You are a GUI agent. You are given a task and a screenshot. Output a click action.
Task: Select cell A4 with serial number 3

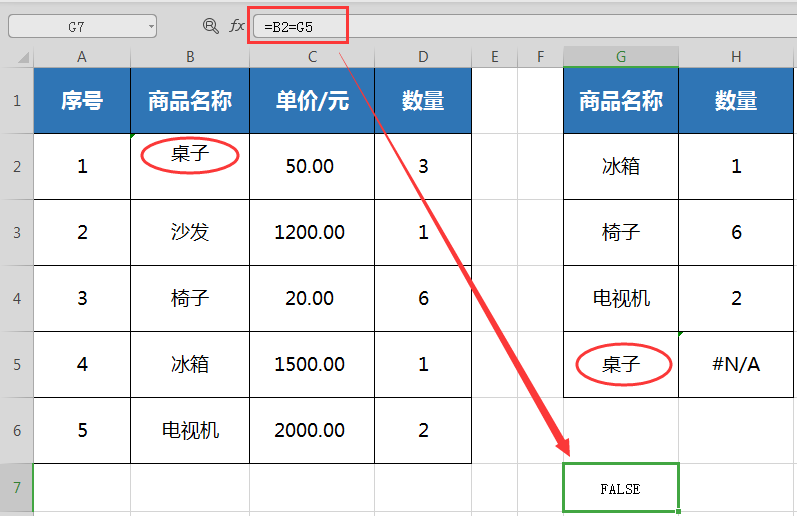[x=82, y=299]
